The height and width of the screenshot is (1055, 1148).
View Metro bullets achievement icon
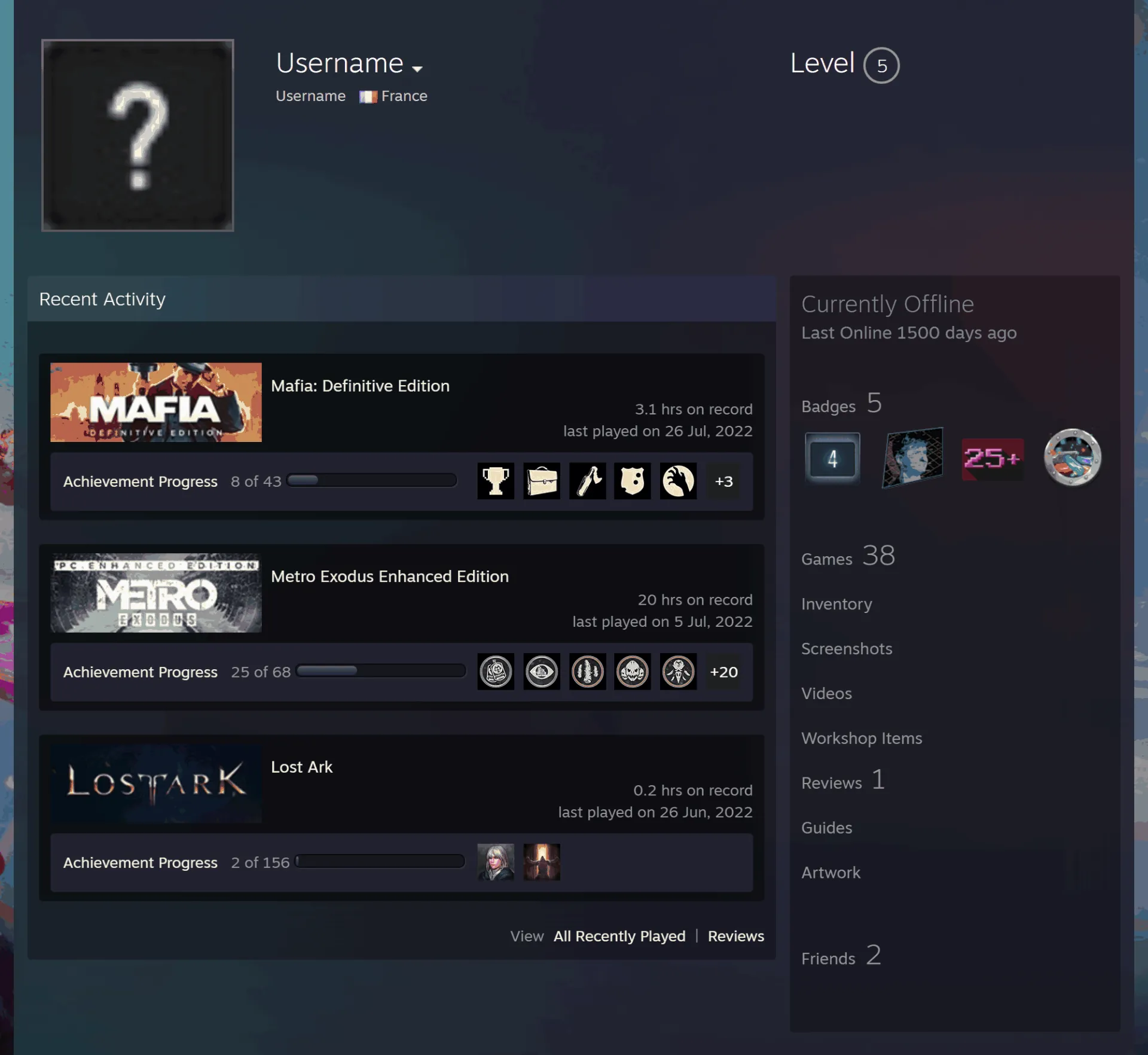coord(587,672)
